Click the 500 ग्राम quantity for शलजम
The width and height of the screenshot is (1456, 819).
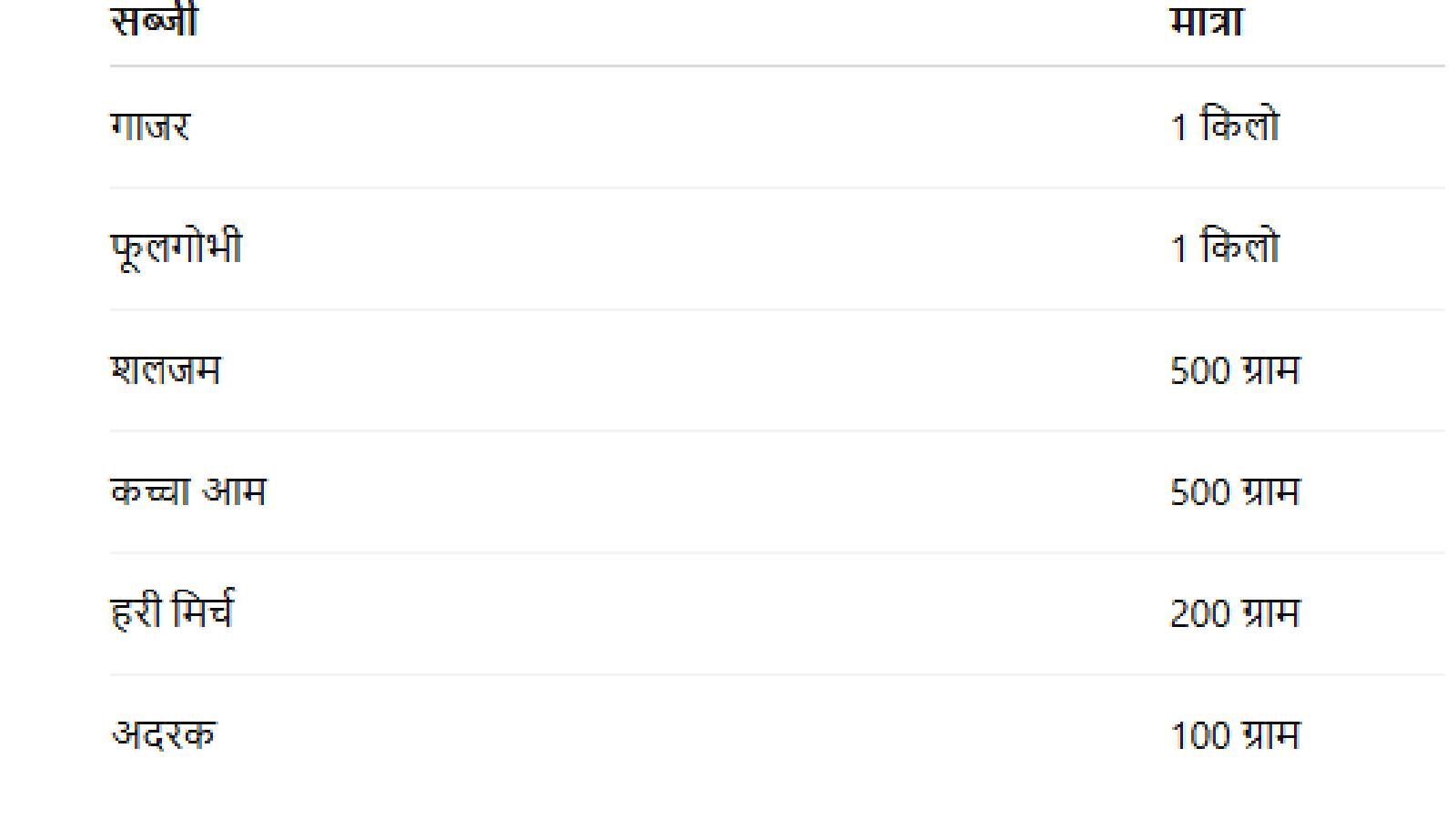(x=1235, y=370)
